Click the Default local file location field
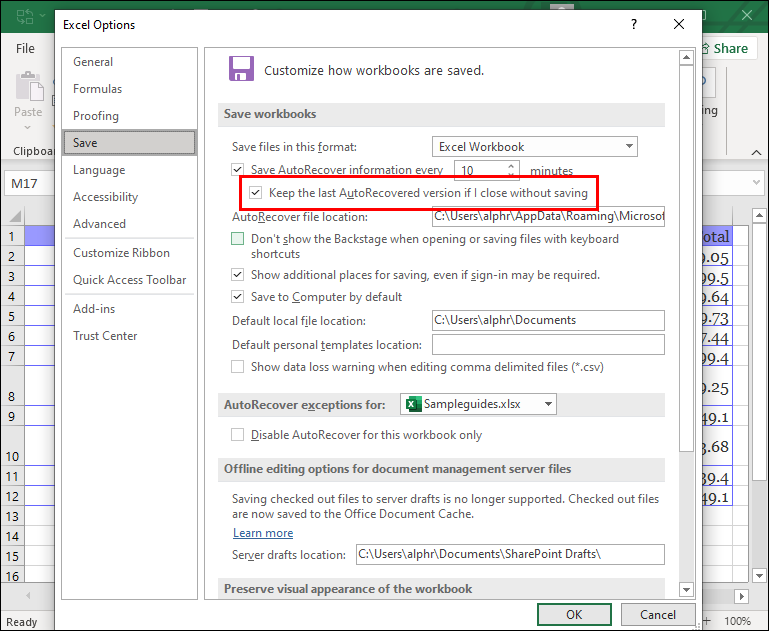This screenshot has width=769, height=631. (x=548, y=320)
